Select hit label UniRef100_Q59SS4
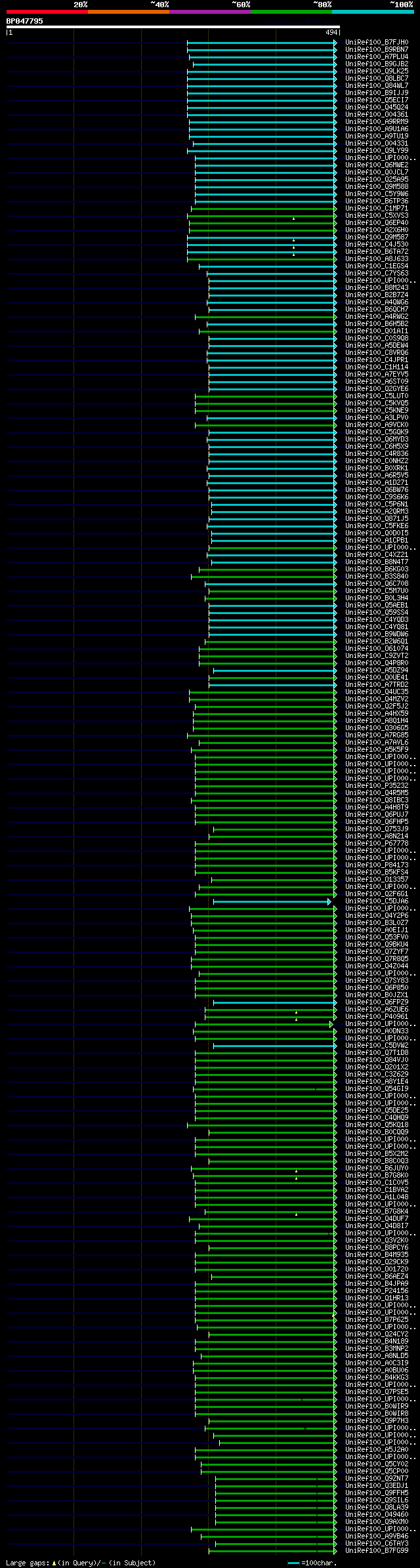The image size is (420, 1568). [377, 613]
